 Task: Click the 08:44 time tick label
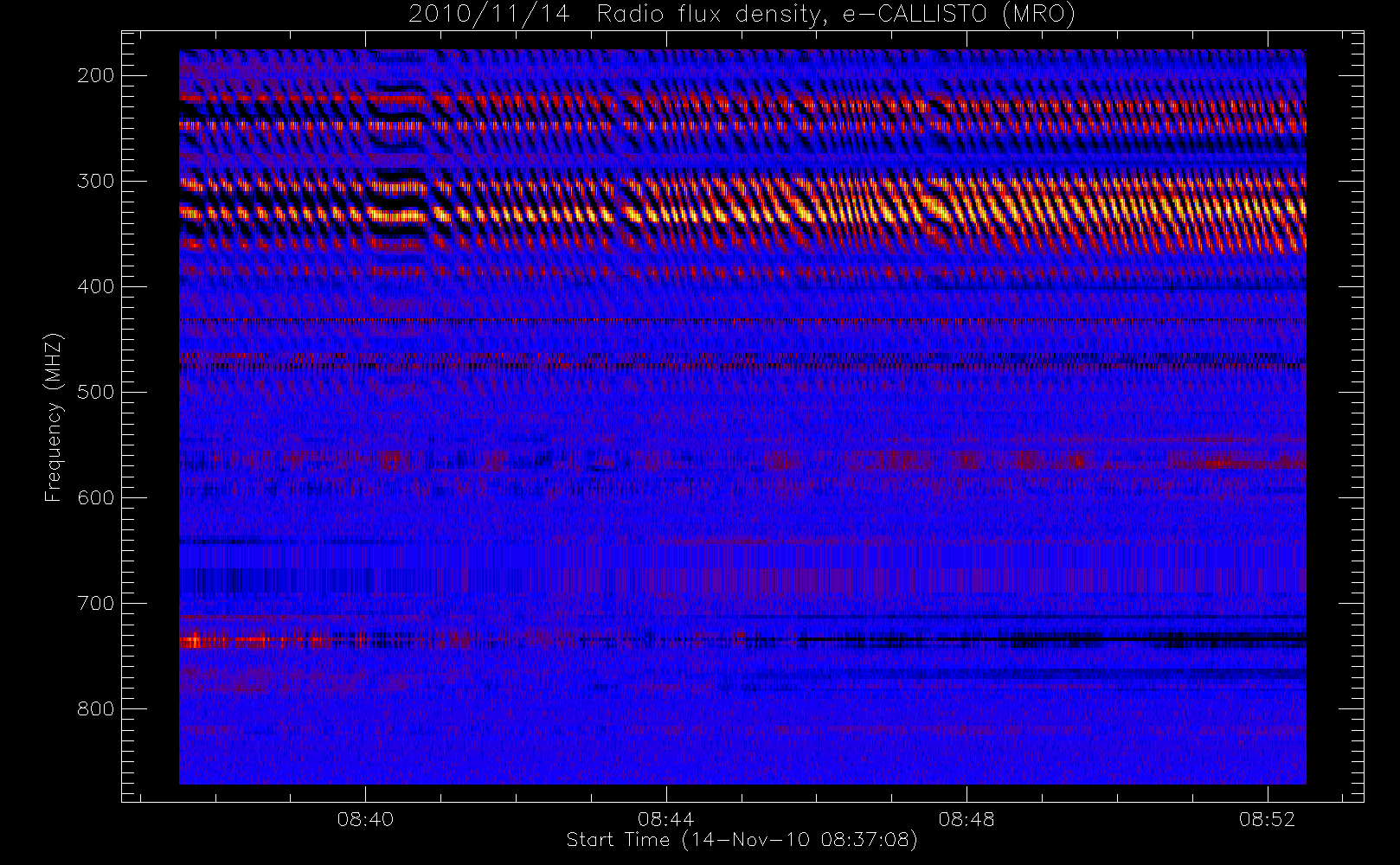click(665, 819)
